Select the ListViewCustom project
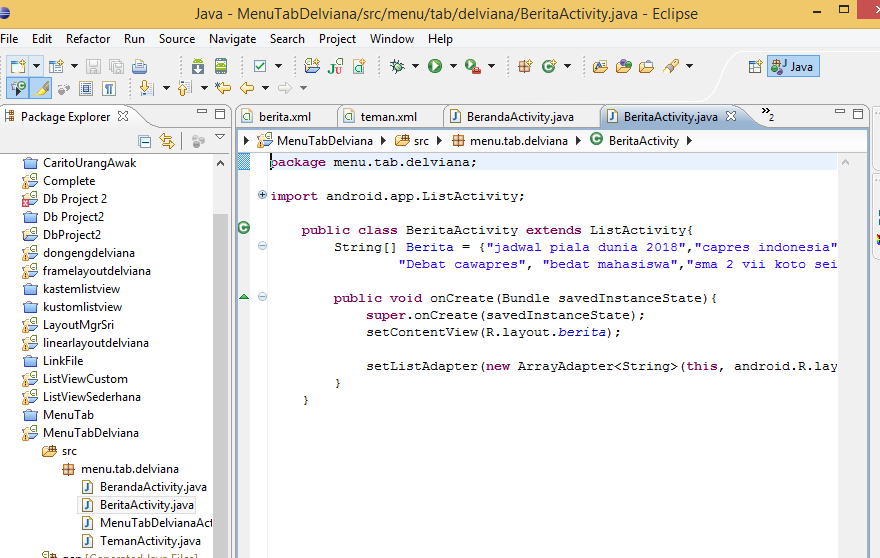880x558 pixels. click(x=85, y=379)
